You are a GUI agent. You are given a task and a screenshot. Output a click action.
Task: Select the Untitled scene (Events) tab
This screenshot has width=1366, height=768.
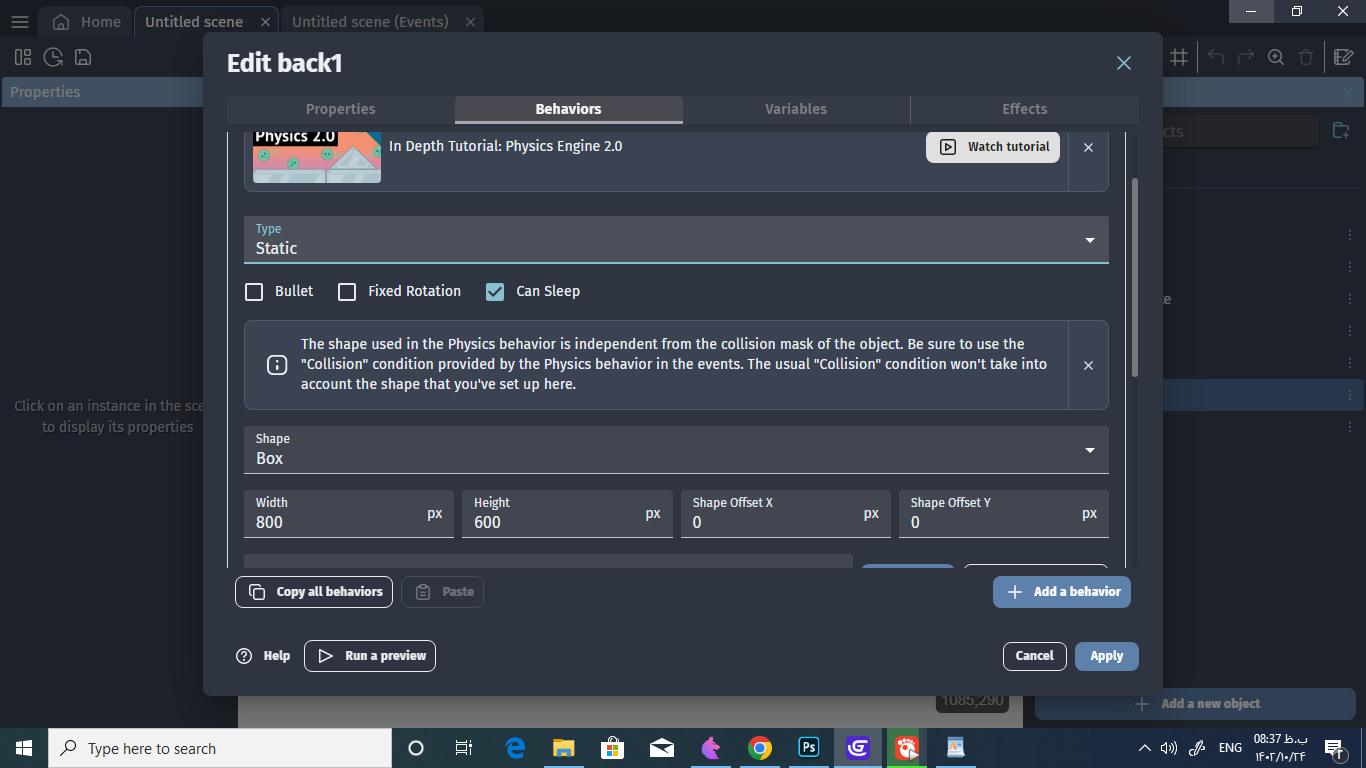click(x=370, y=22)
